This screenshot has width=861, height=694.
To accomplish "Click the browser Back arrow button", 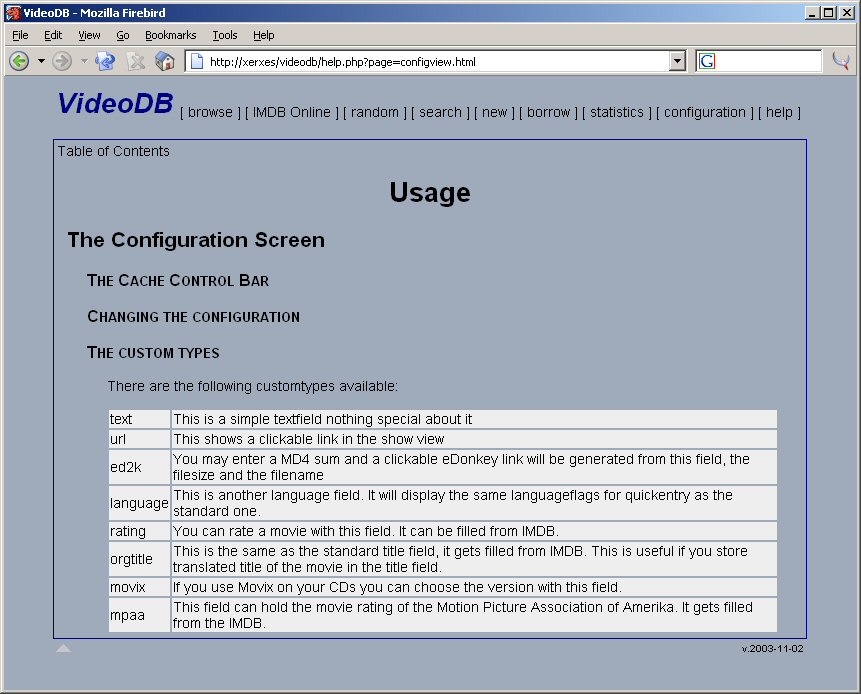I will (19, 61).
